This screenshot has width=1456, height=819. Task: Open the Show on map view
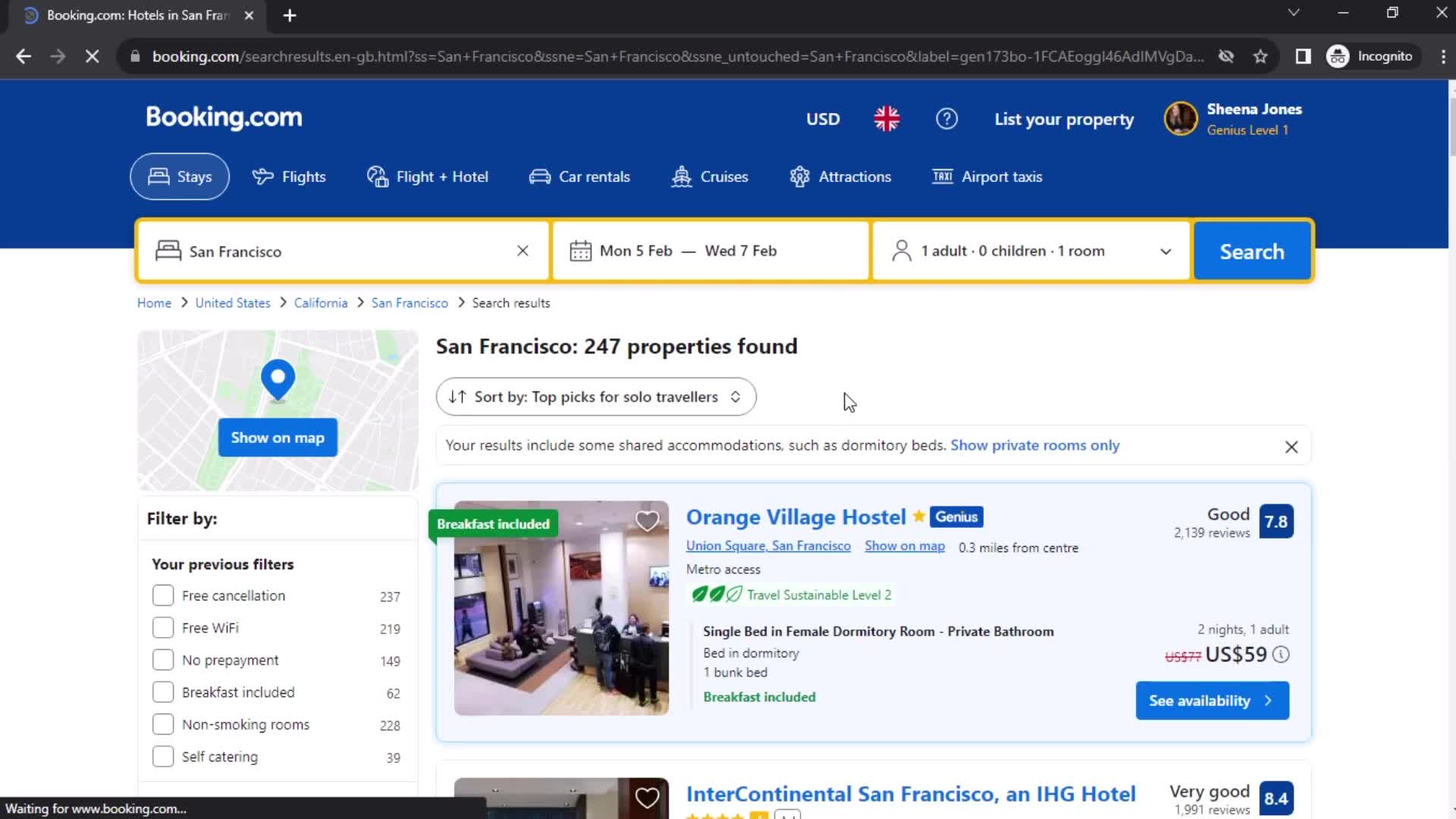tap(277, 437)
